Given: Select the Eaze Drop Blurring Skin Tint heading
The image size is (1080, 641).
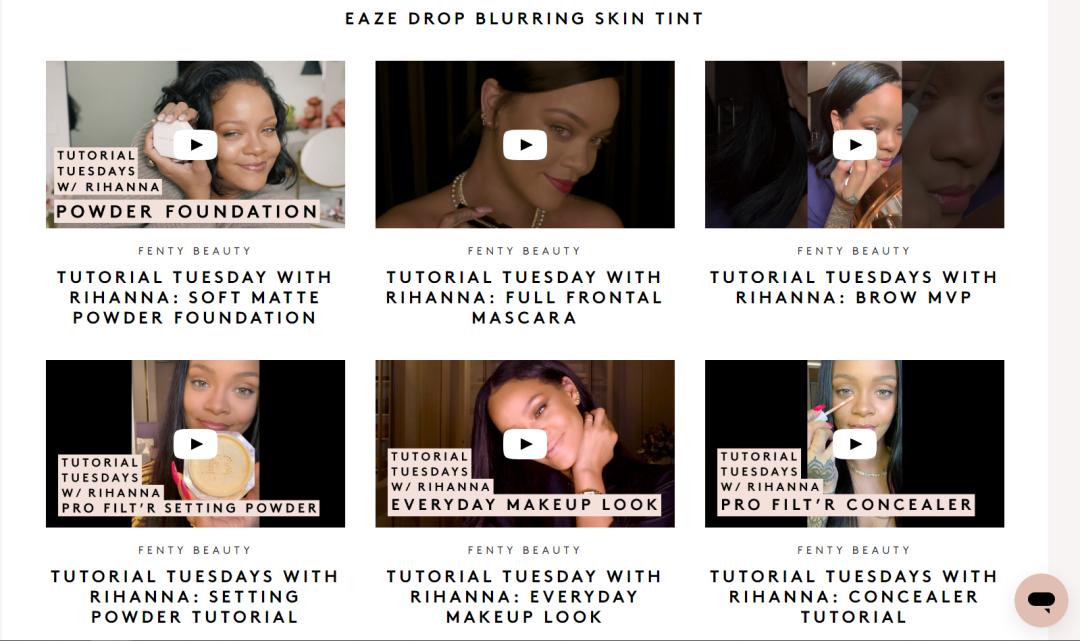Looking at the screenshot, I should pyautogui.click(x=524, y=19).
